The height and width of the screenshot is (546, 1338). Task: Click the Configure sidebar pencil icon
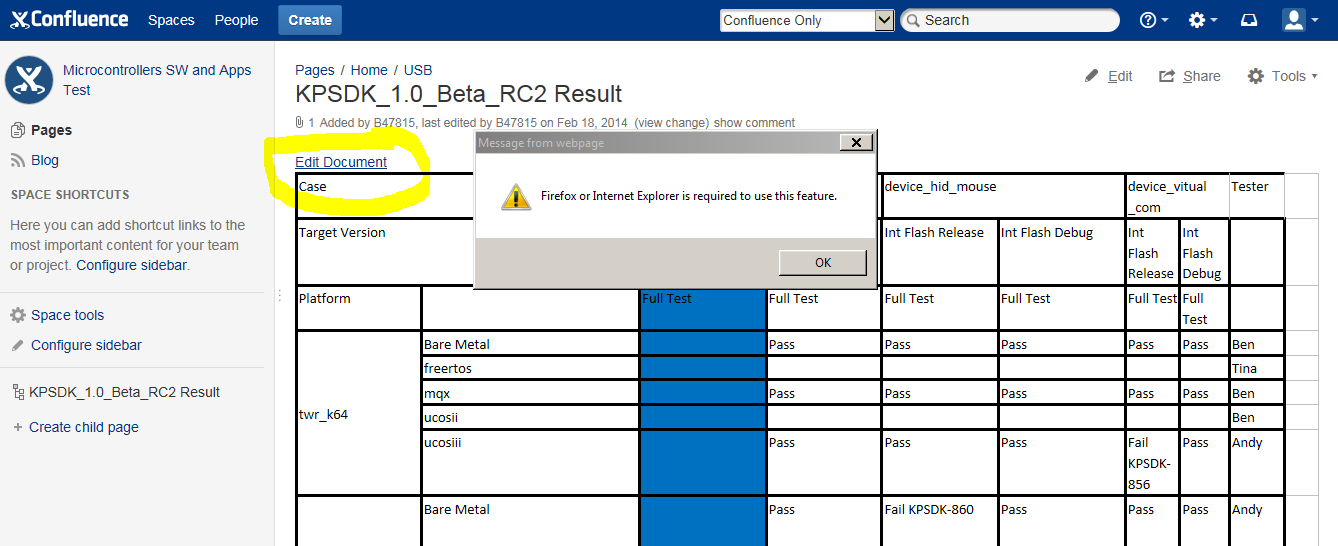pyautogui.click(x=18, y=345)
